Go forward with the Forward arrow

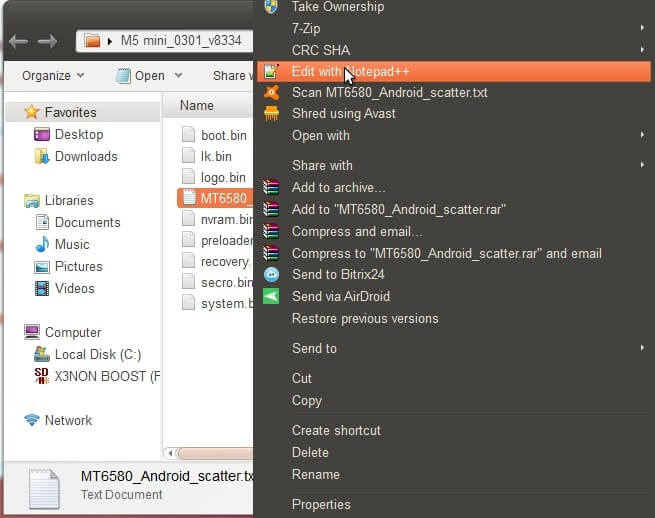point(47,41)
